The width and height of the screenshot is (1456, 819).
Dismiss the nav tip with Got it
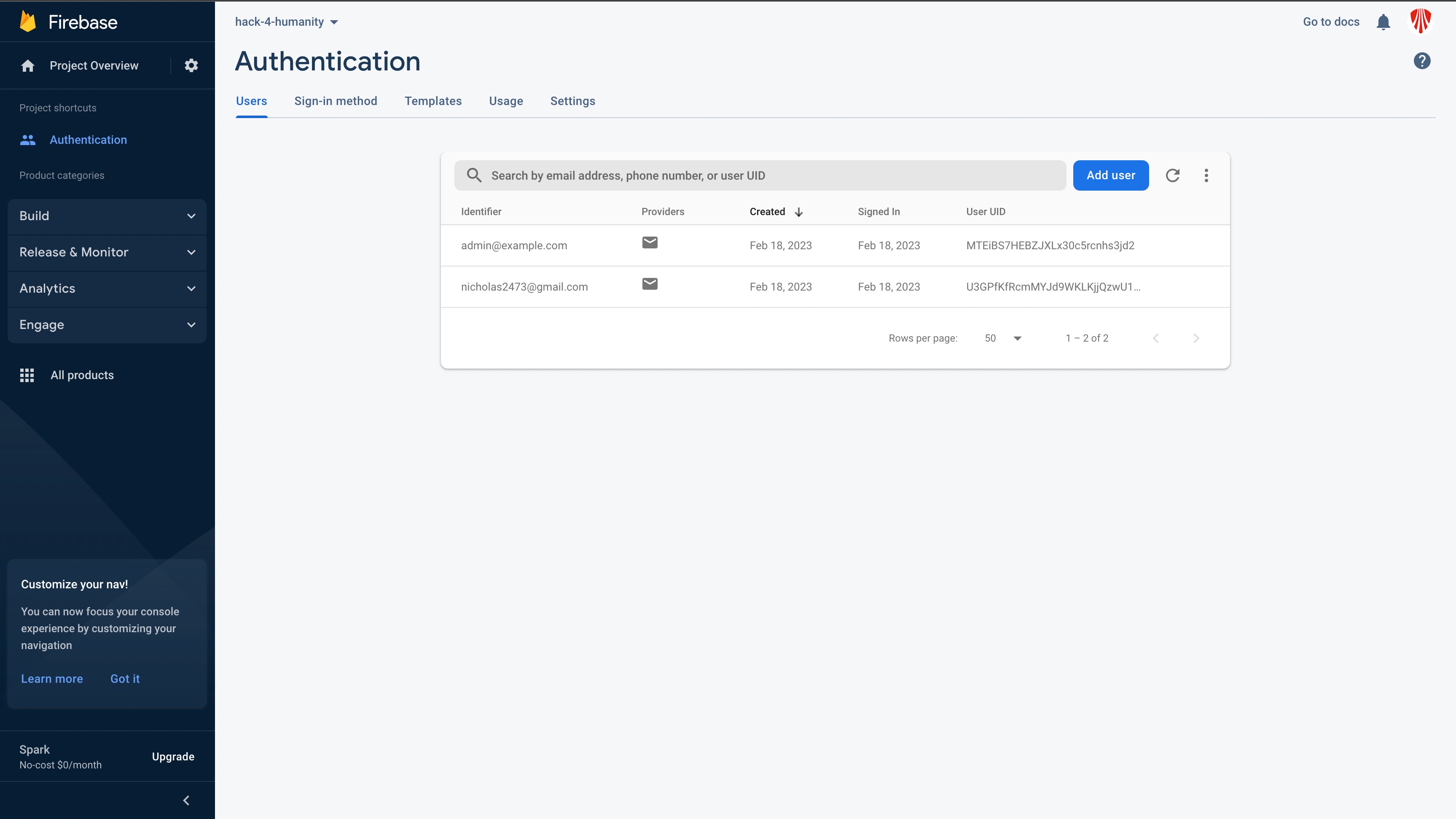pyautogui.click(x=125, y=679)
